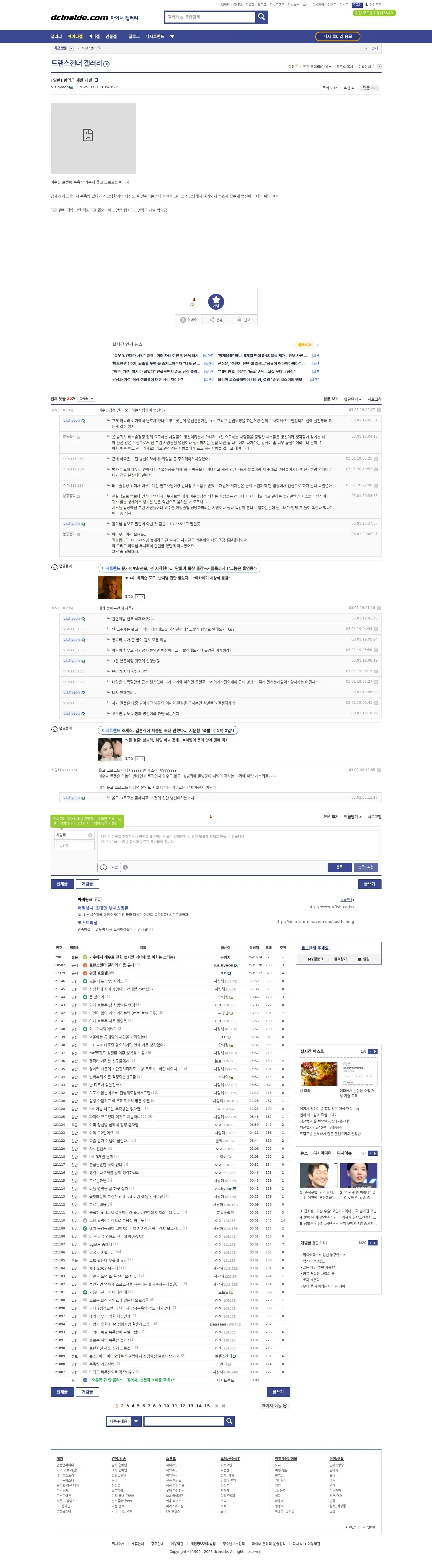Click the gallery info icon next to 트랜스젠더 갤러리
Image resolution: width=432 pixels, height=1568 pixels.
pos(107,64)
